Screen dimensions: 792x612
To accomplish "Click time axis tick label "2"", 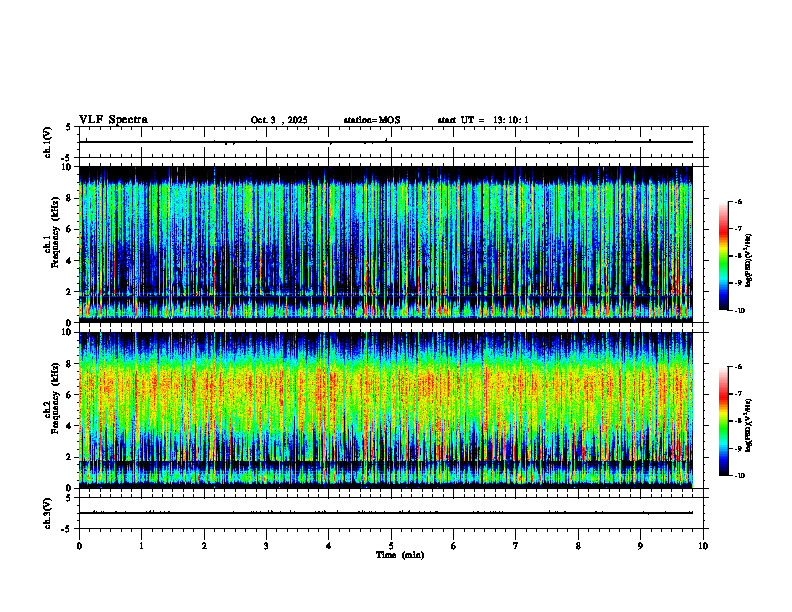I will click(x=204, y=546).
